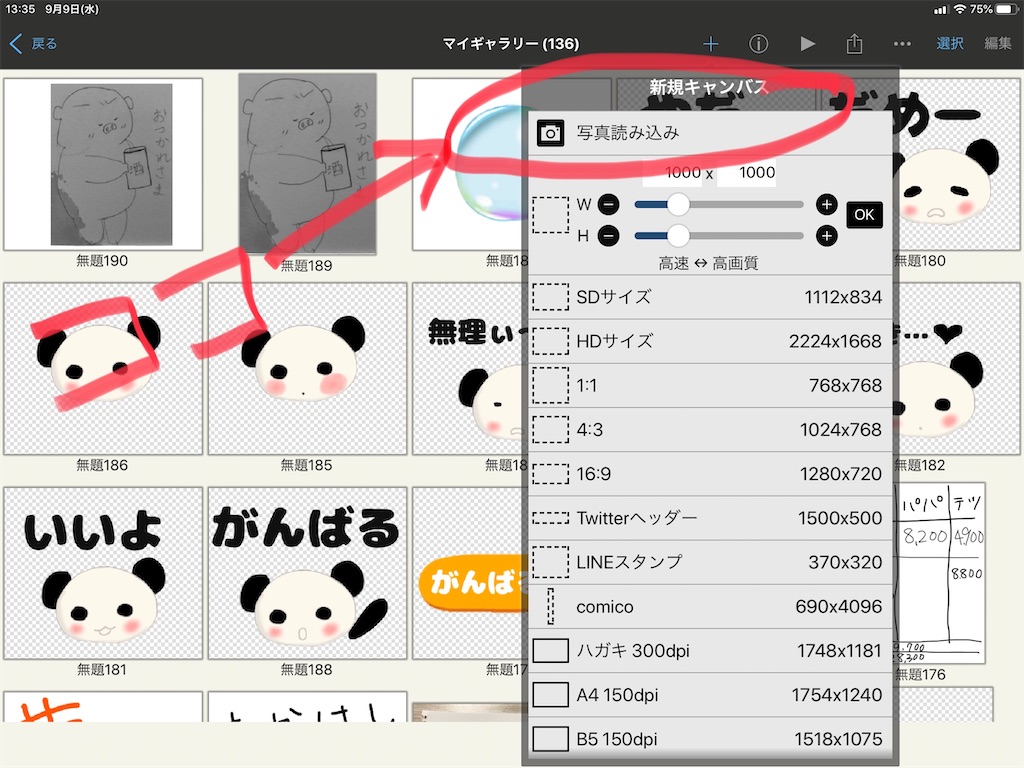Open panda artwork 無題185

pos(308,369)
